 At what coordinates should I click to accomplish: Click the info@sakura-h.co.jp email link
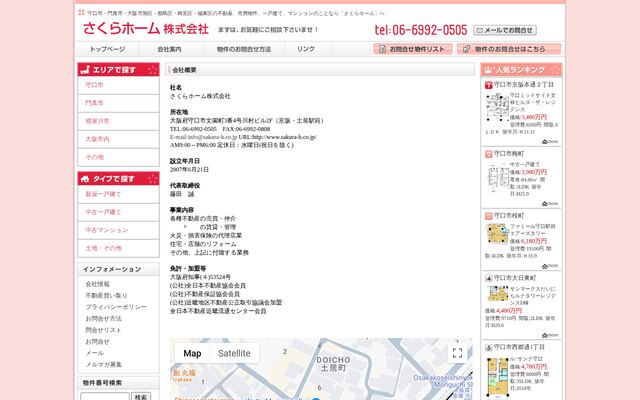(x=203, y=137)
